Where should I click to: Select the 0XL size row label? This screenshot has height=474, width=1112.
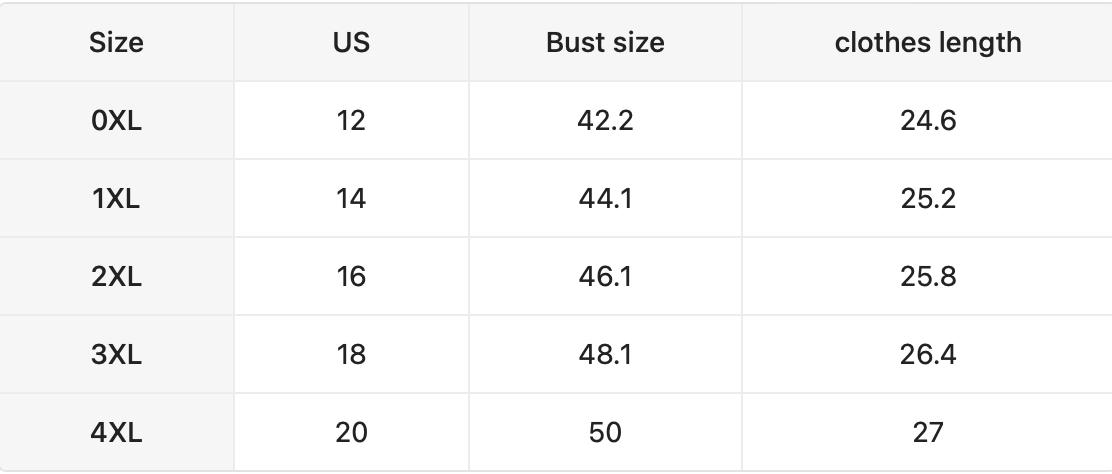point(116,121)
